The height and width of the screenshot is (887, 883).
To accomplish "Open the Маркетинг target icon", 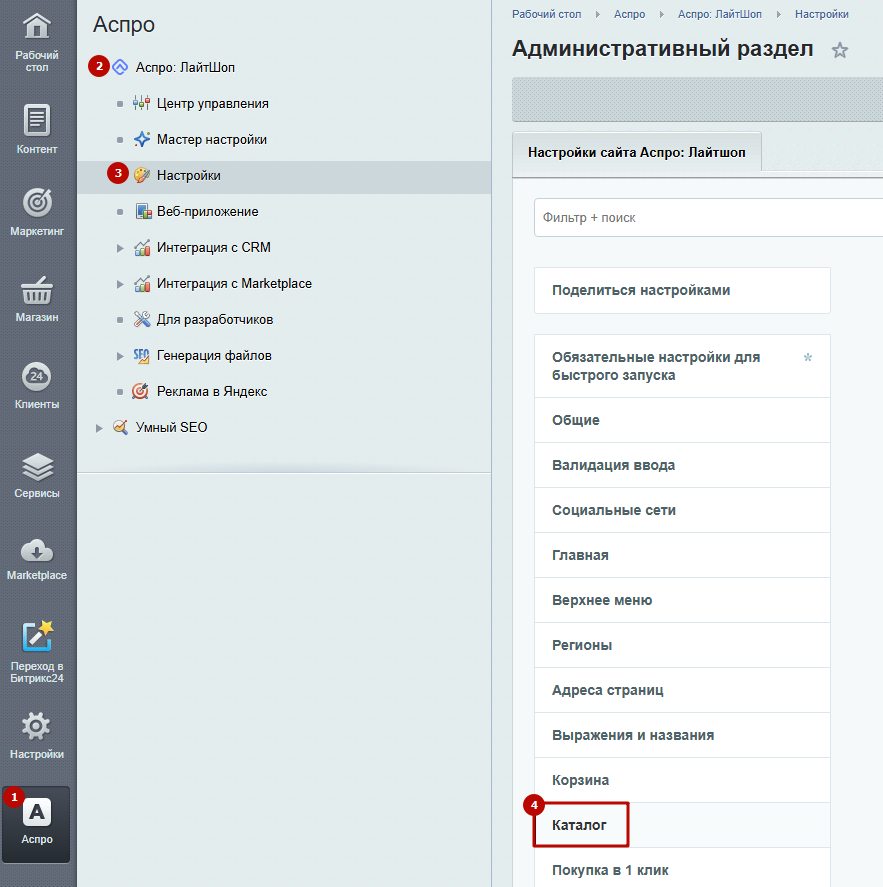I will pos(37,203).
